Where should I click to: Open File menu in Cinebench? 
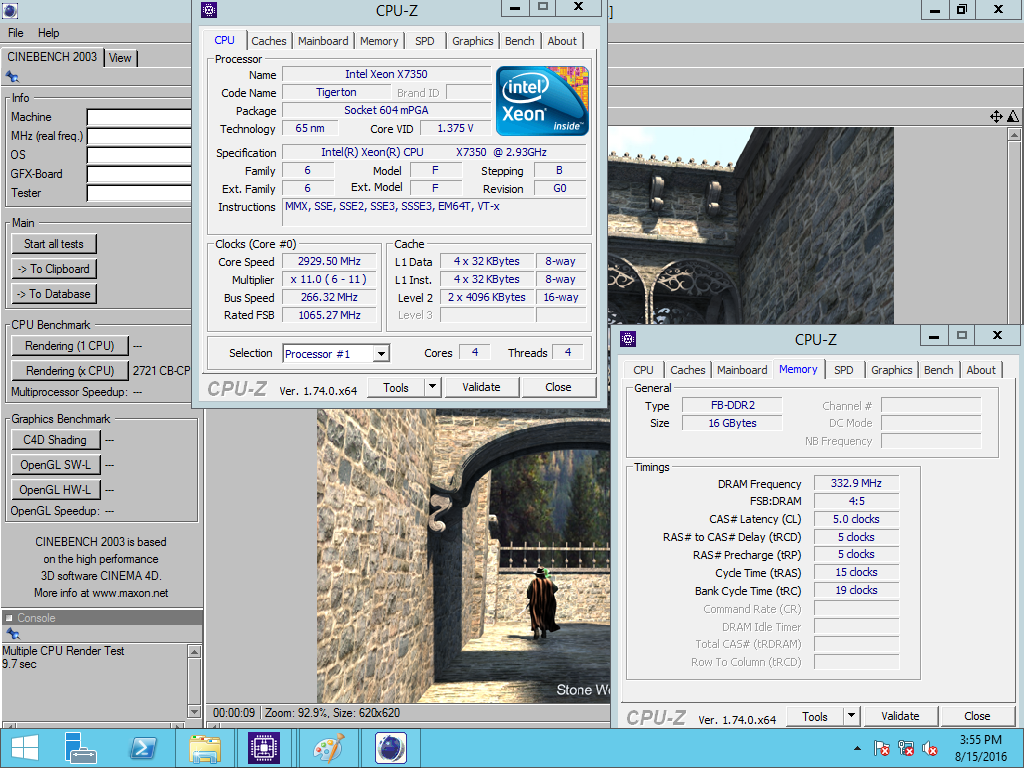coord(16,33)
